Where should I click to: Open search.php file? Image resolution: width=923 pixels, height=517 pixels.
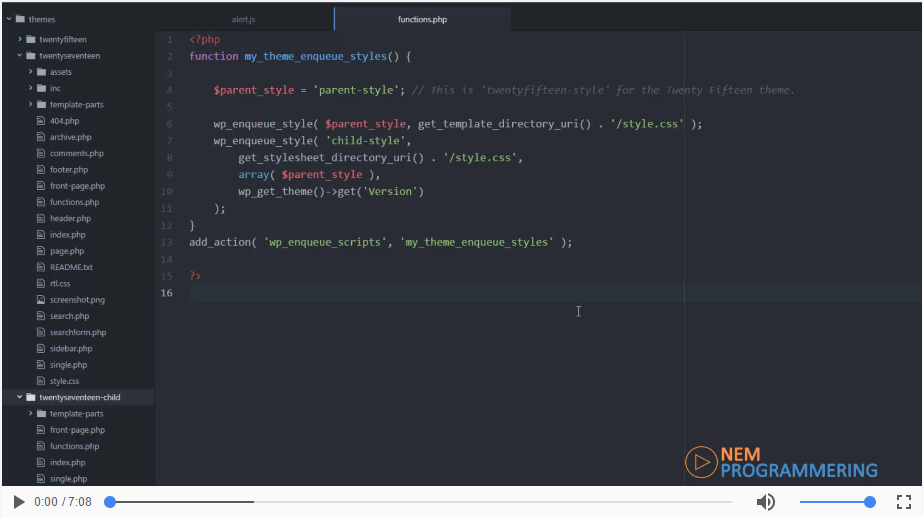(69, 316)
